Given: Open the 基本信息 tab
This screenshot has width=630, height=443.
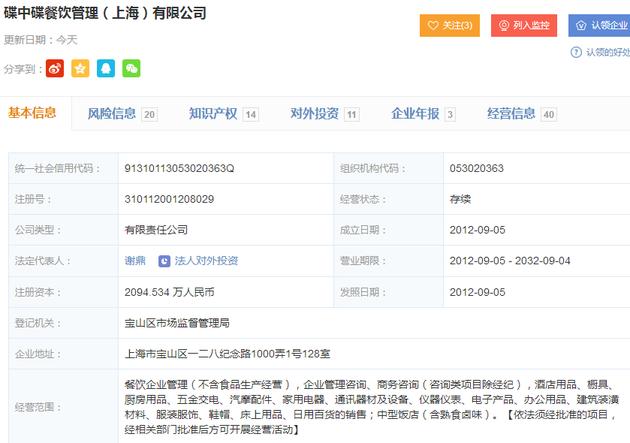Looking at the screenshot, I should point(32,113).
